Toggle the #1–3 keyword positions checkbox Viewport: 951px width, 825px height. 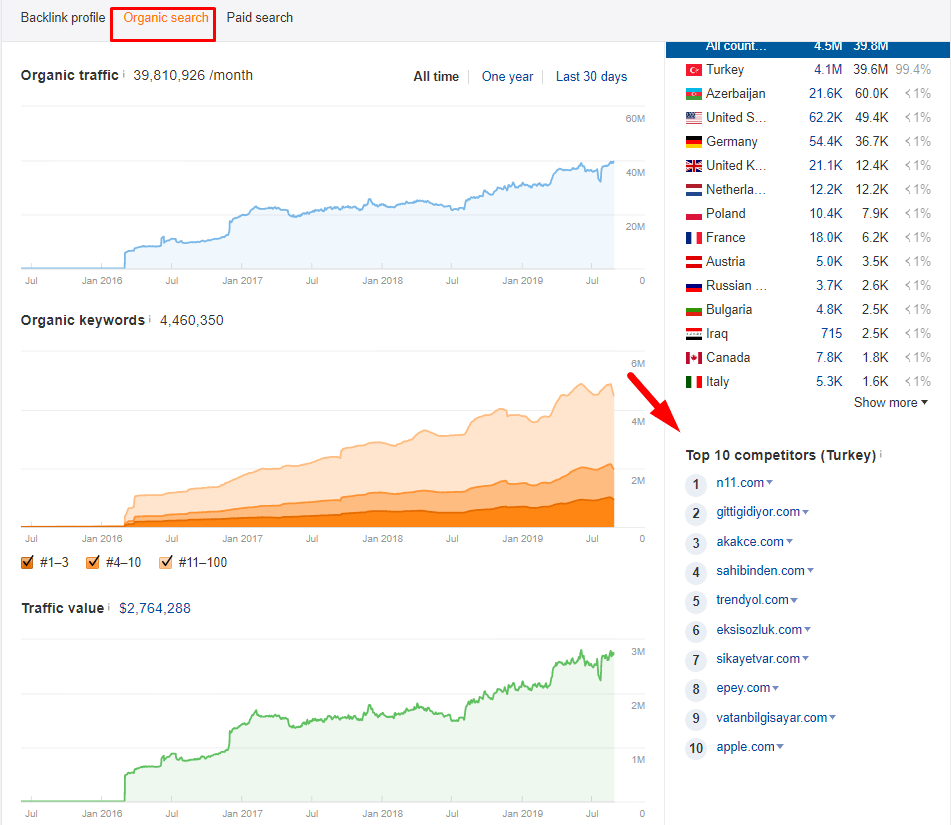pos(27,562)
